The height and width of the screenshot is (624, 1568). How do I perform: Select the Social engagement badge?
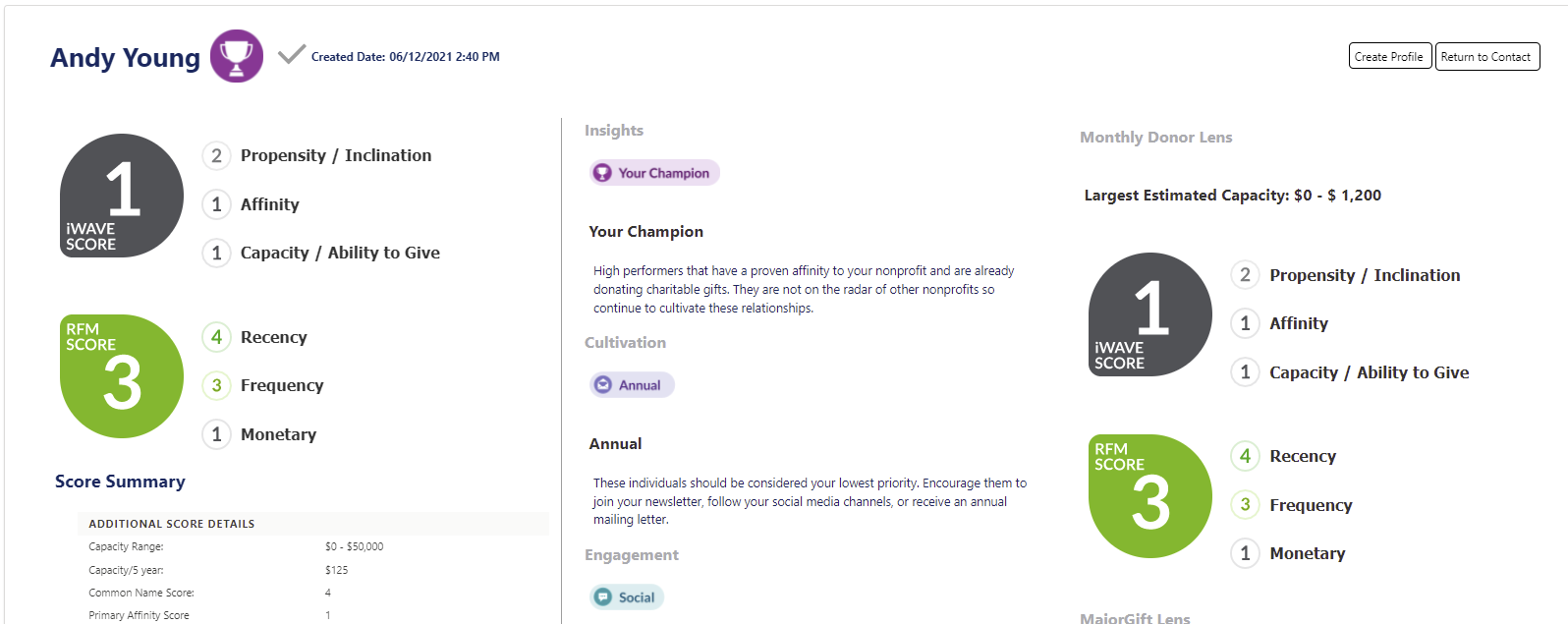(x=627, y=596)
